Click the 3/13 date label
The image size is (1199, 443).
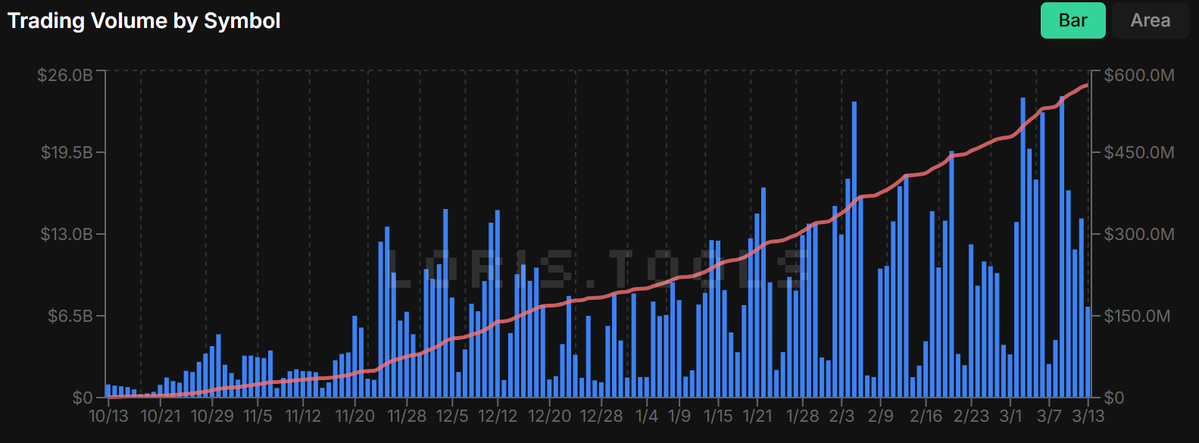coord(1087,418)
